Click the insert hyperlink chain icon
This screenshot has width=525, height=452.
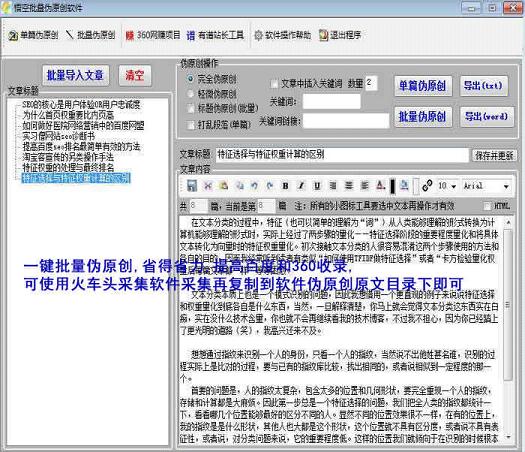[427, 185]
